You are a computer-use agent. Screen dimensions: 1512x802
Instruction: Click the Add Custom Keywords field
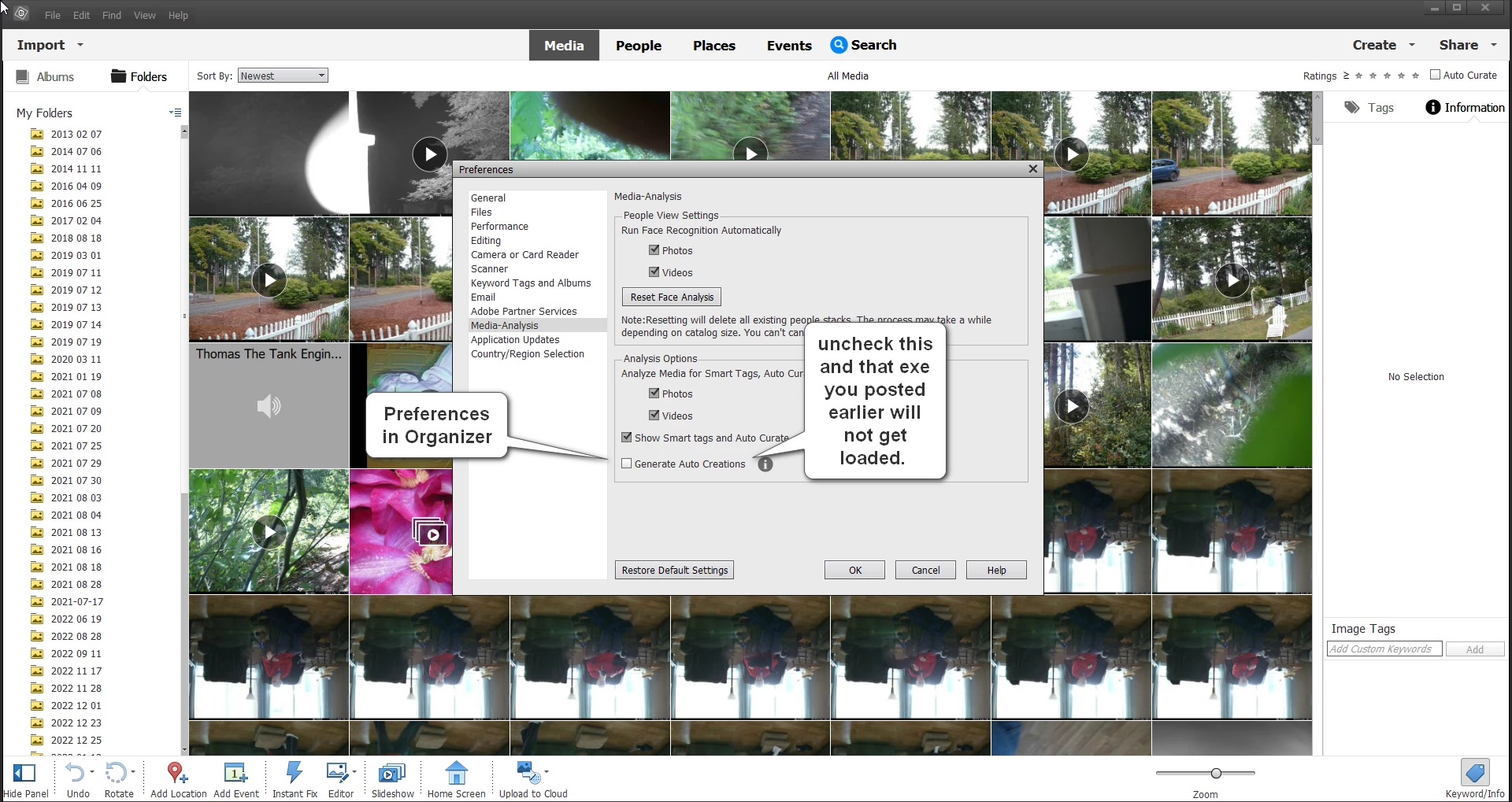click(1384, 649)
